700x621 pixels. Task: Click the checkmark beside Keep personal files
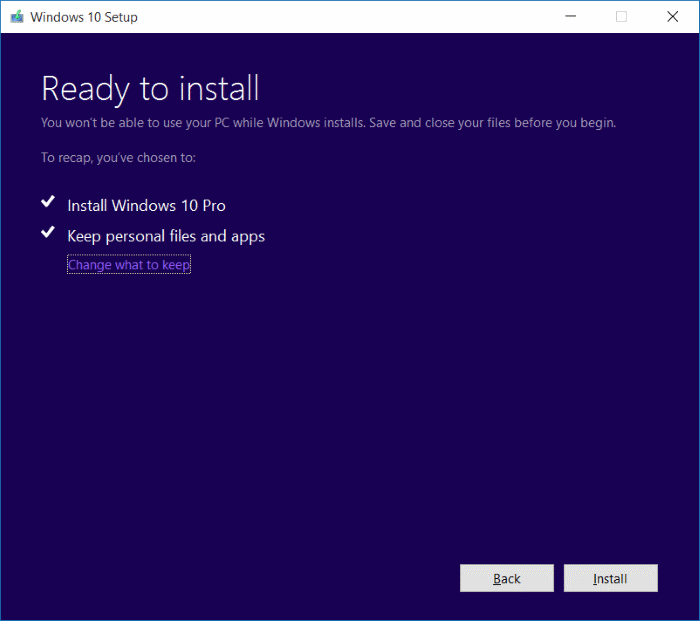tap(48, 232)
